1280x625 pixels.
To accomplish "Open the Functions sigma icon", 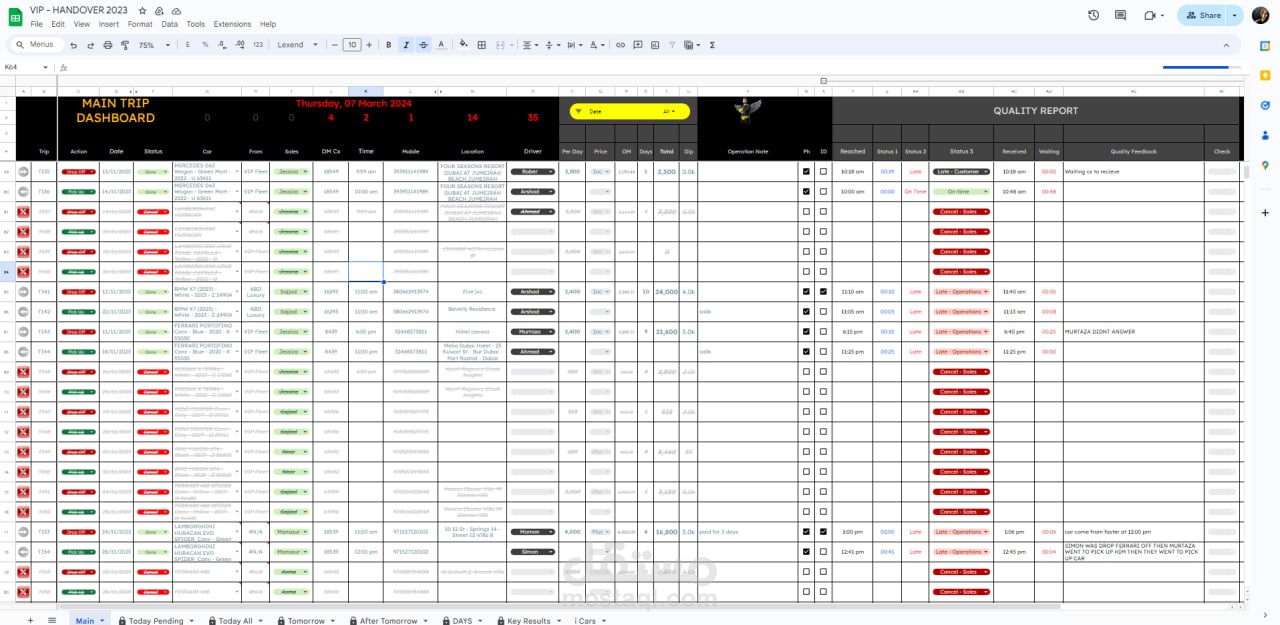I will pos(712,45).
